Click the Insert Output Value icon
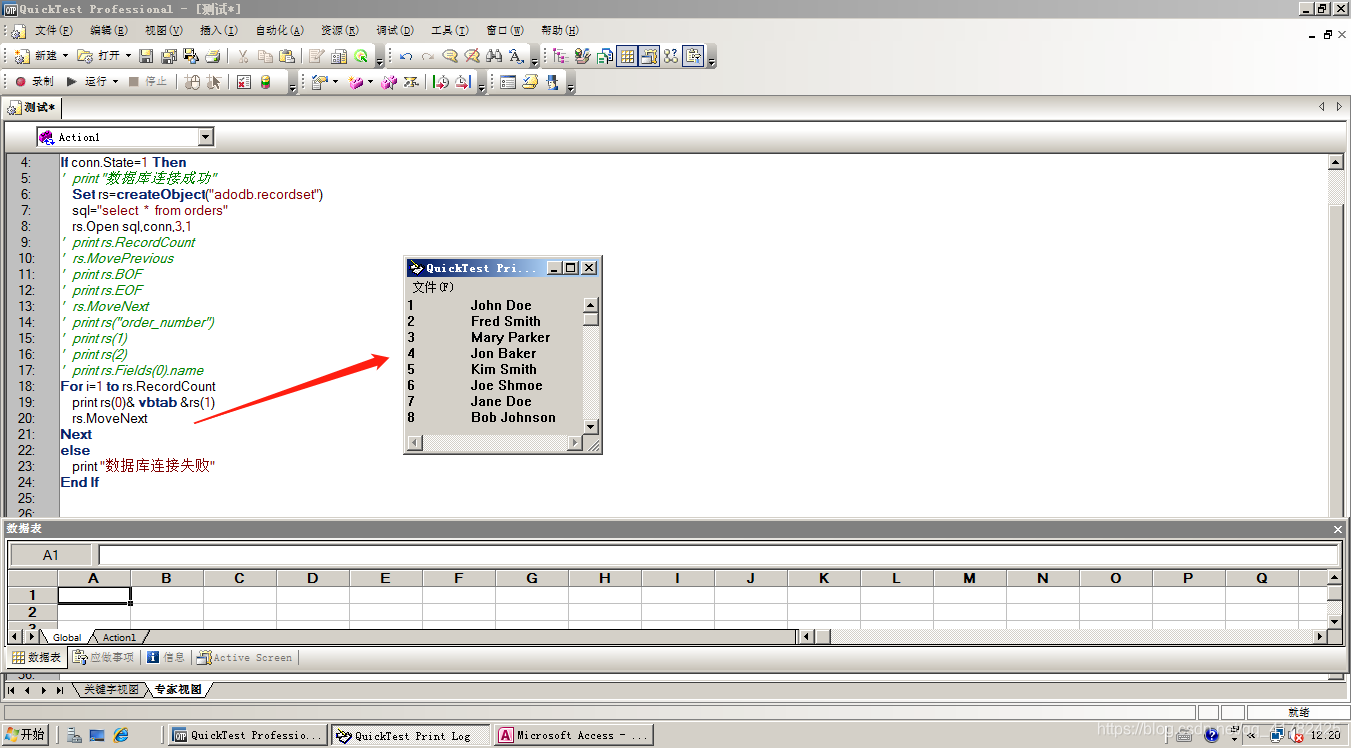The image size is (1351, 748). click(x=354, y=82)
